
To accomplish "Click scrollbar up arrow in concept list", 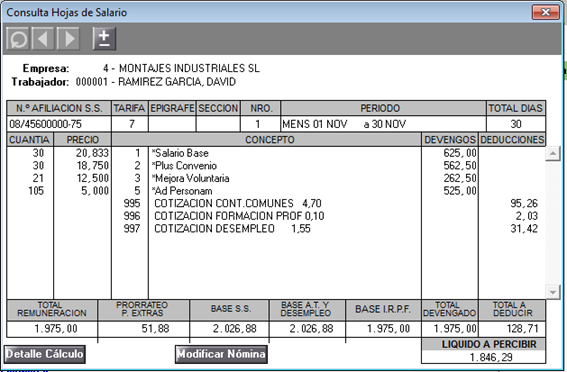I will click(553, 154).
